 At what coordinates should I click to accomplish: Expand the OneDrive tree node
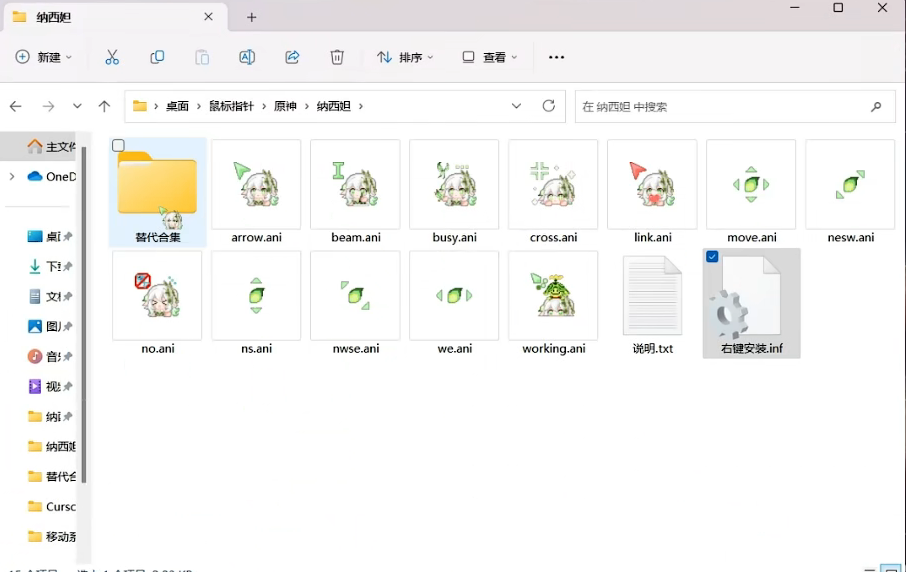pyautogui.click(x=12, y=177)
